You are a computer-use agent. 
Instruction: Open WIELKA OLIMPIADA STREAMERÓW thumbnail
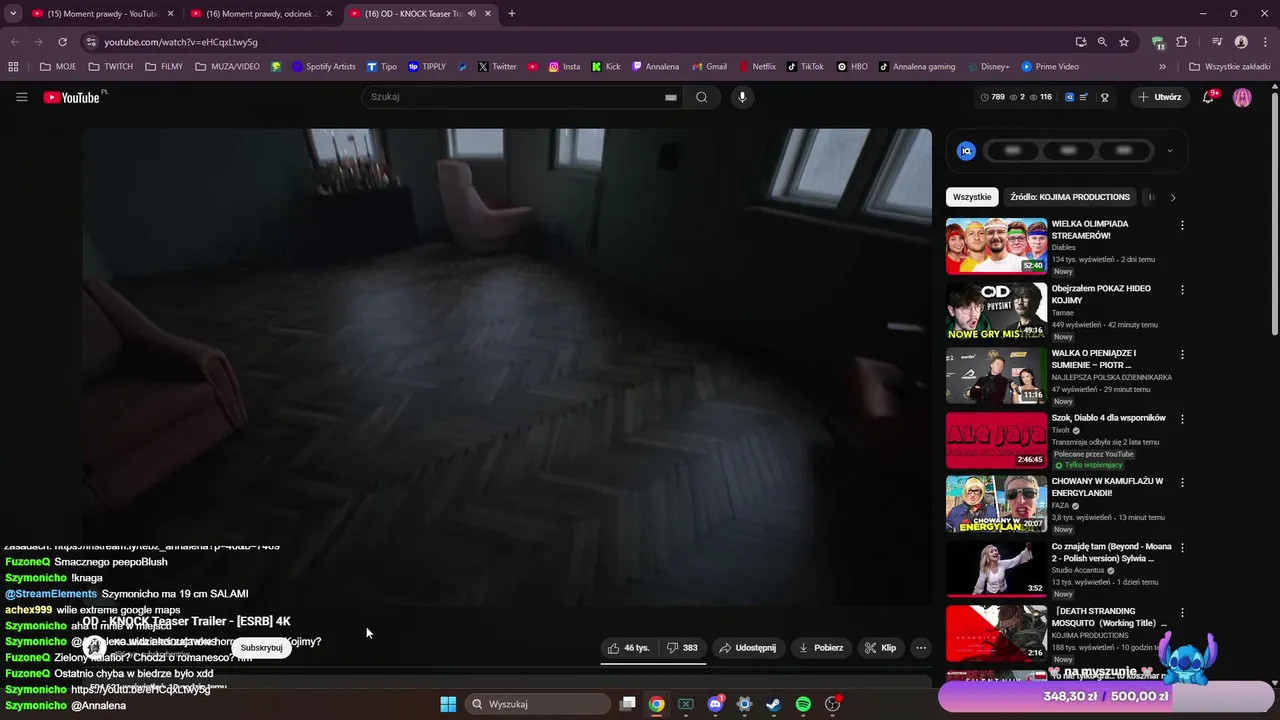pyautogui.click(x=996, y=246)
